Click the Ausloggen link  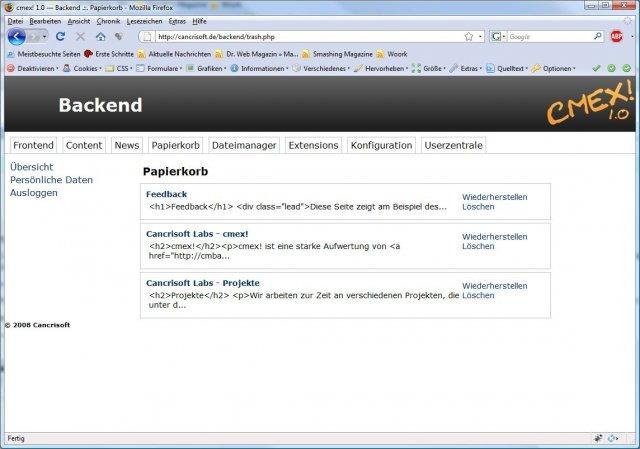[x=34, y=193]
